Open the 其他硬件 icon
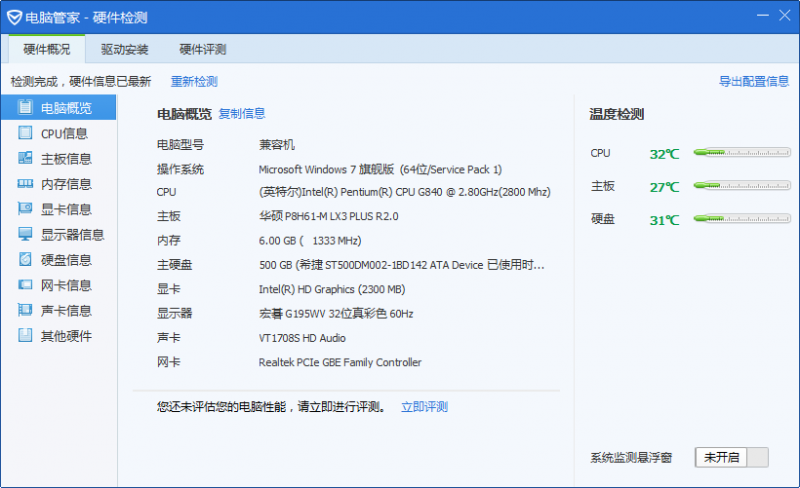The height and width of the screenshot is (488, 800). pyautogui.click(x=24, y=335)
